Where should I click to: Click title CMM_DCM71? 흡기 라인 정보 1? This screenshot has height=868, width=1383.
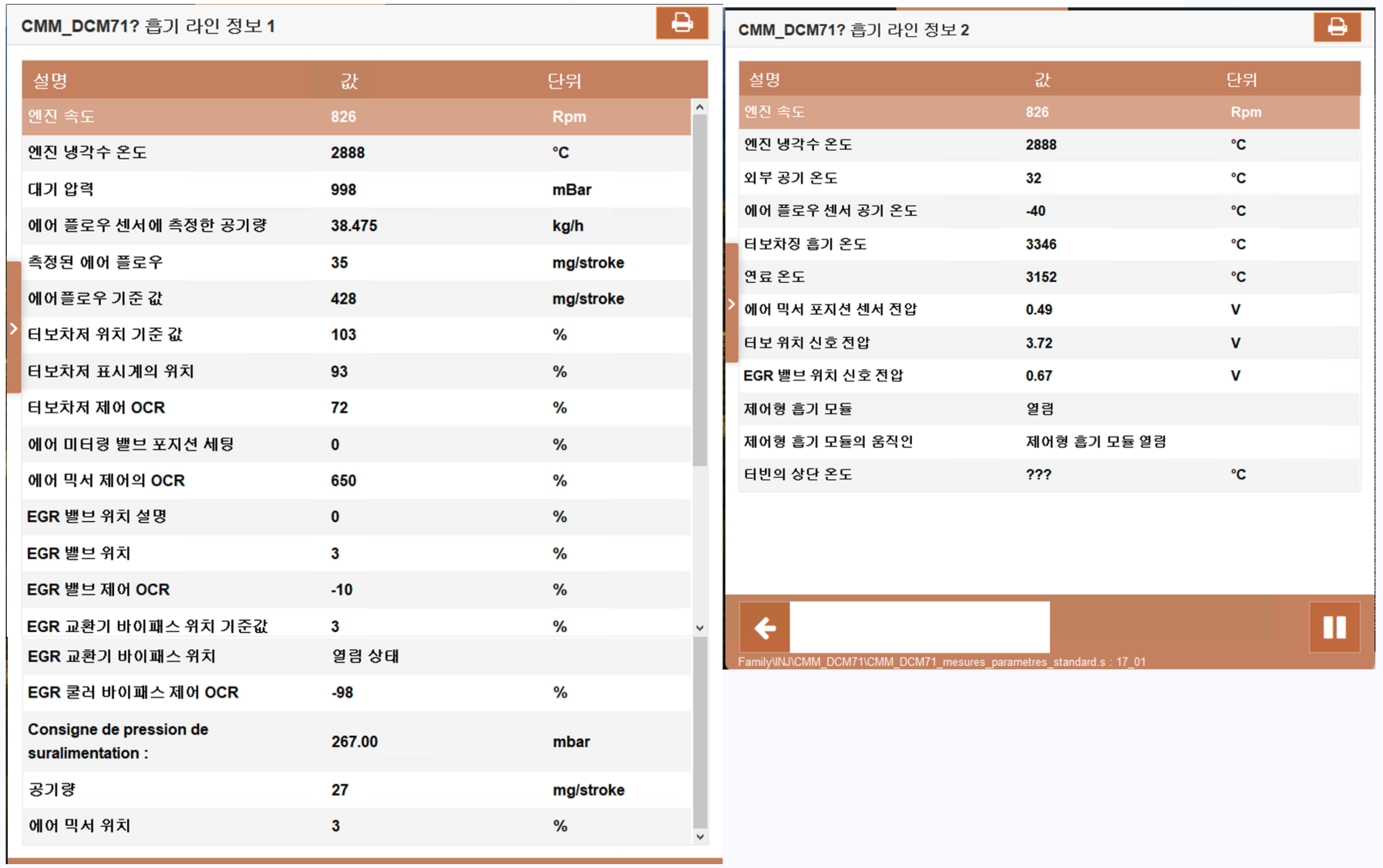[148, 26]
